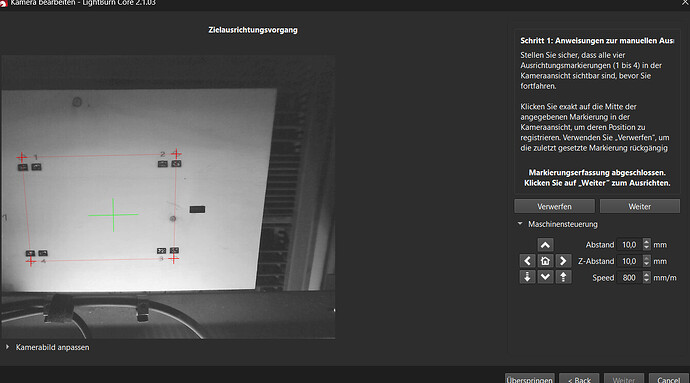Click the mm/m unit label next to Speed

click(x=665, y=278)
